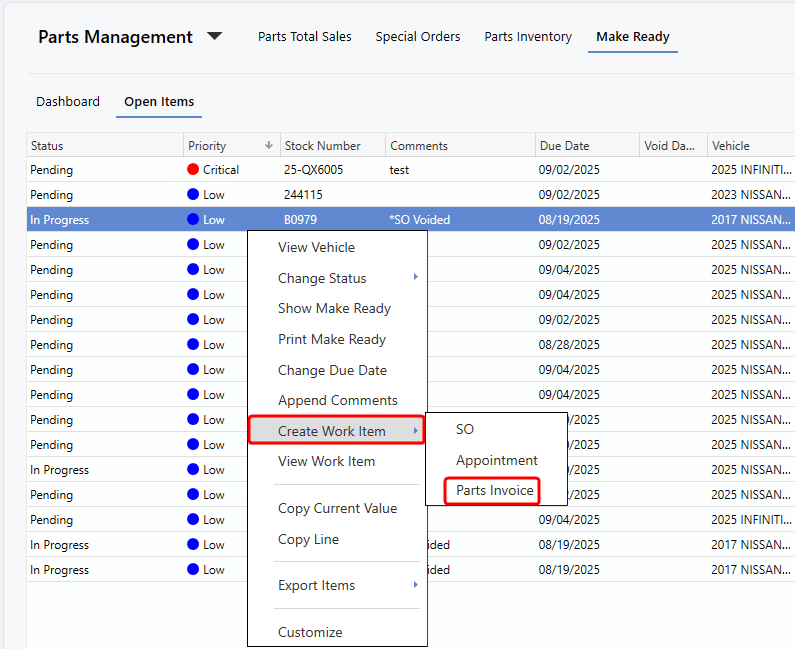Viewport: 795px width, 649px height.
Task: Switch to the Parts Total Sales tab
Action: [304, 37]
